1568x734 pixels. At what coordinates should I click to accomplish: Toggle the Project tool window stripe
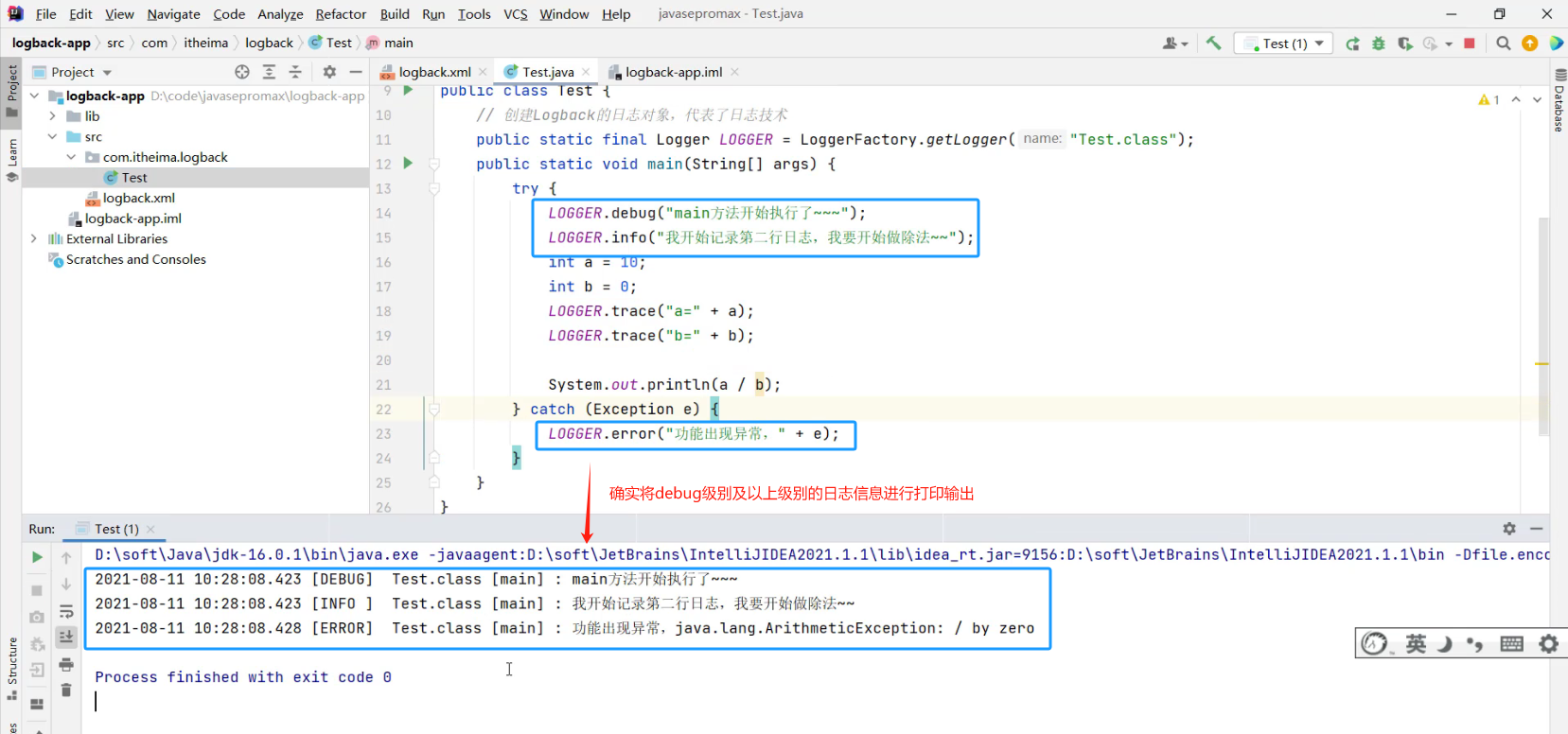pos(11,91)
